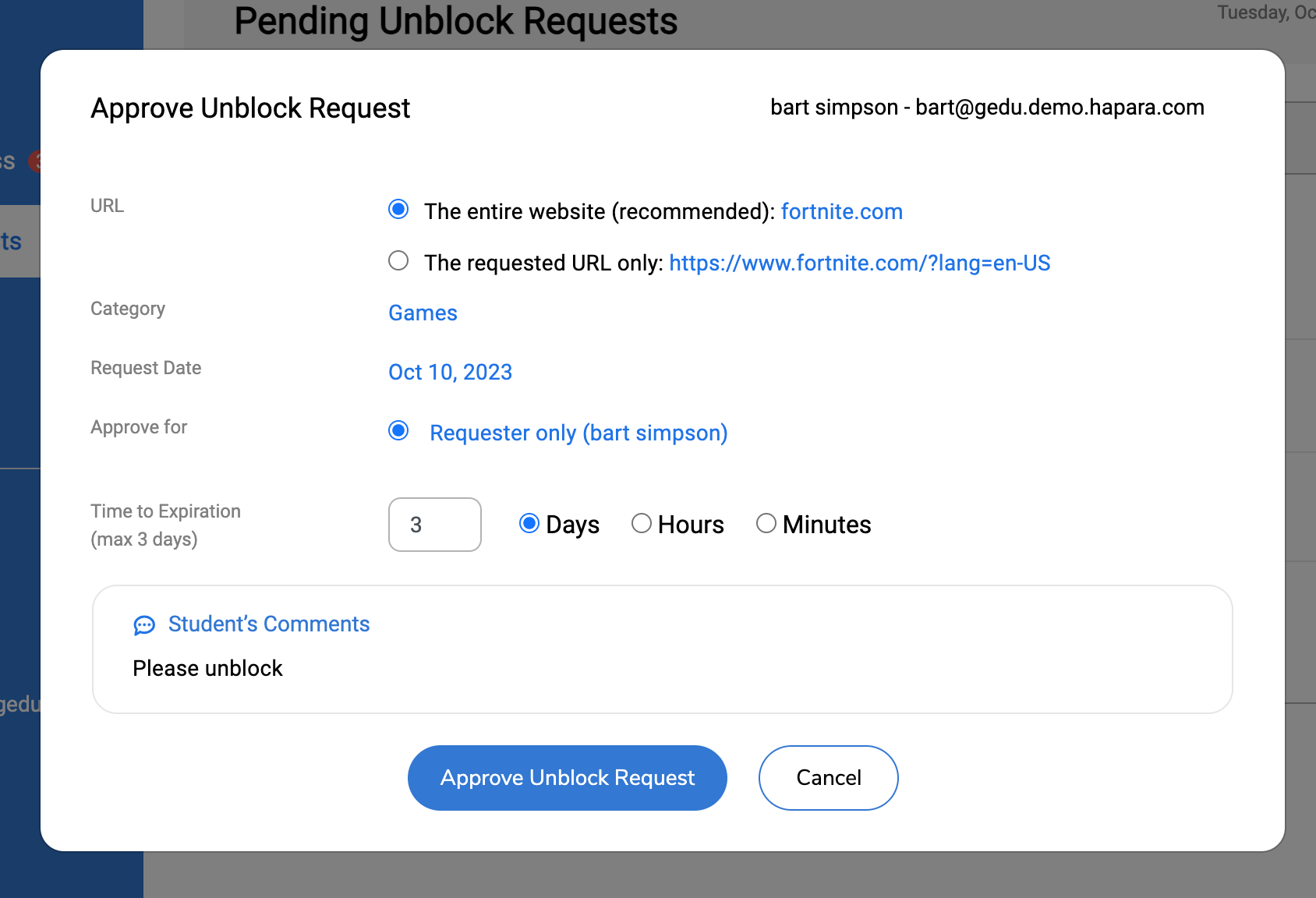Click the Approve Unblock Request button
1316x898 pixels.
[568, 778]
